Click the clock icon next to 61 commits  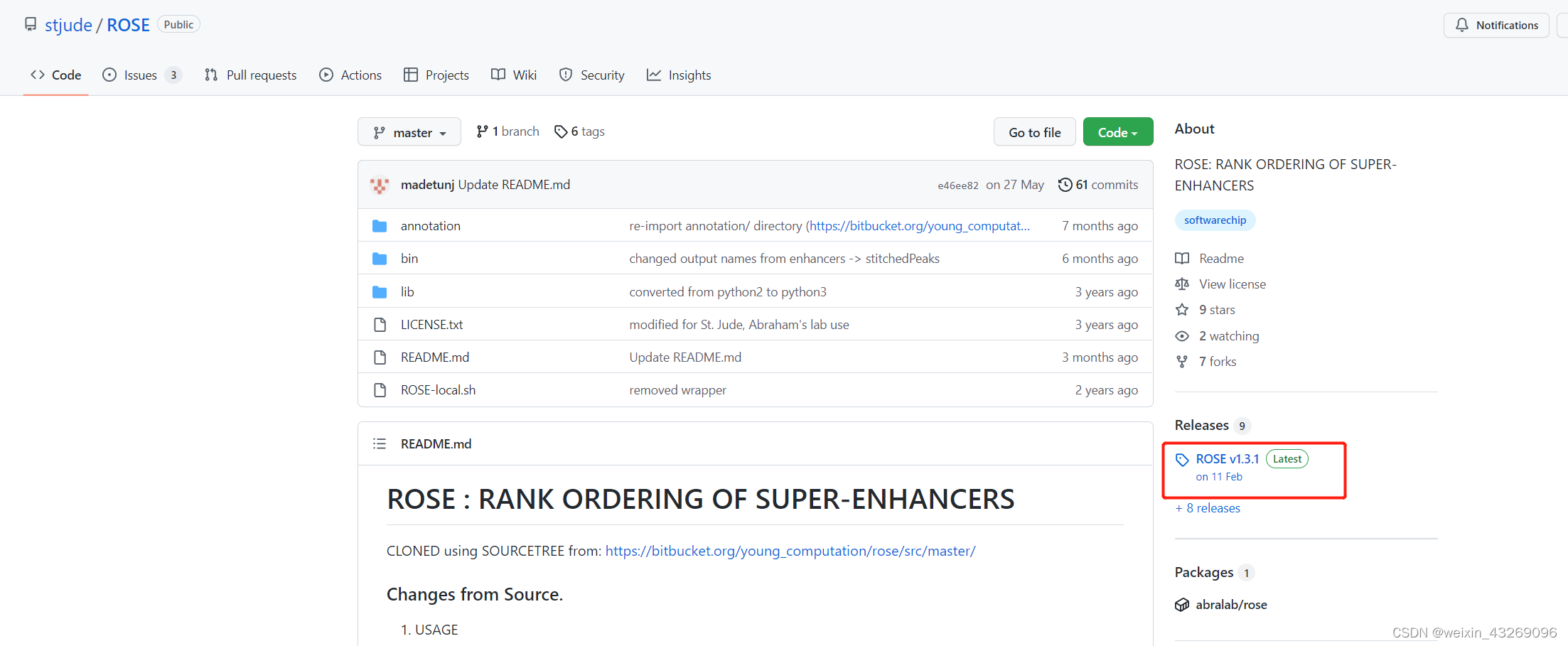[x=1065, y=184]
